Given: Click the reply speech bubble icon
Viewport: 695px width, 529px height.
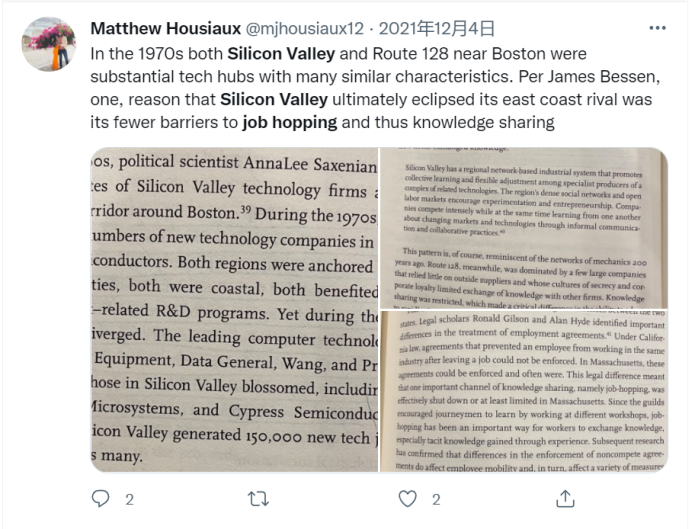Looking at the screenshot, I should pyautogui.click(x=99, y=498).
